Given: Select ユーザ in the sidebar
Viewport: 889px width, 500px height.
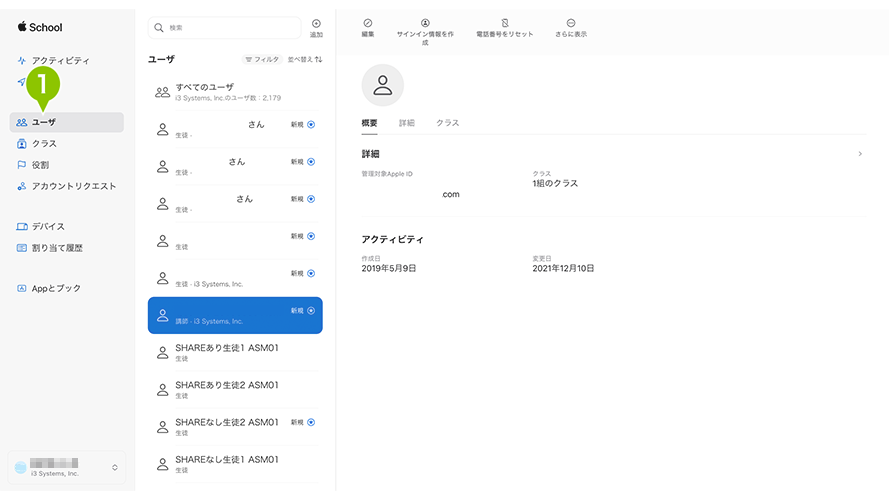Looking at the screenshot, I should 66,122.
